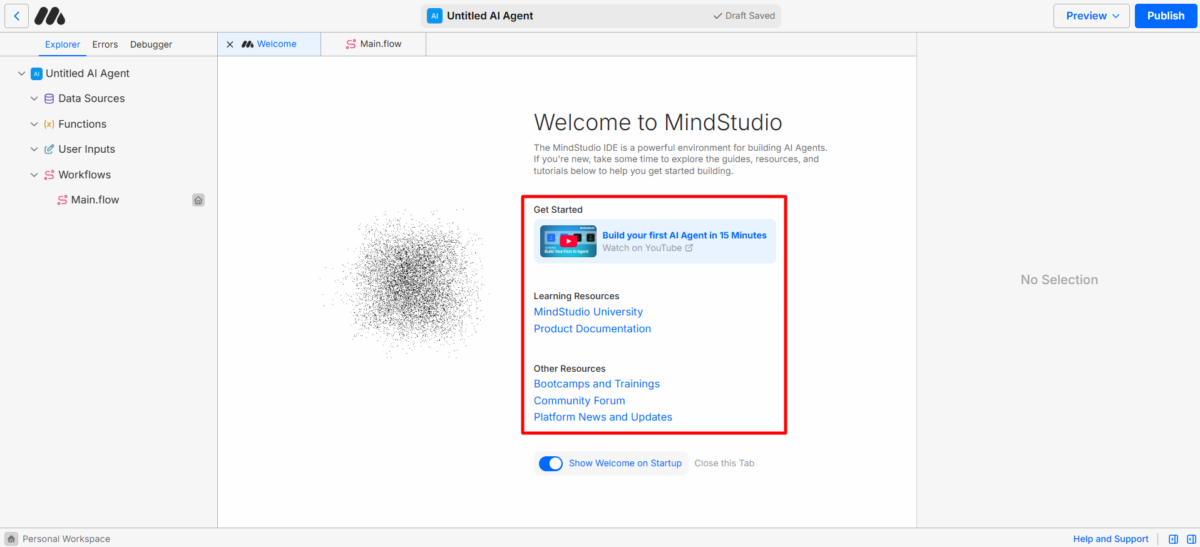Switch to the Explorer tab
Image resolution: width=1200 pixels, height=547 pixels.
tap(63, 44)
